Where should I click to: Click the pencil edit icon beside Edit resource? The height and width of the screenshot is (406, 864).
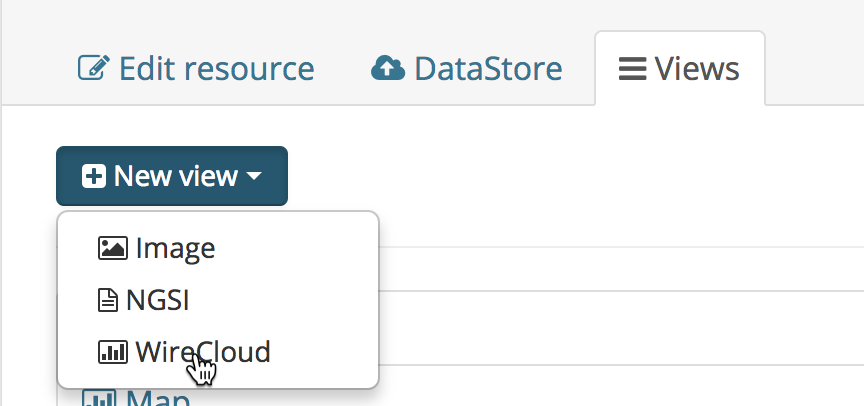pyautogui.click(x=94, y=68)
